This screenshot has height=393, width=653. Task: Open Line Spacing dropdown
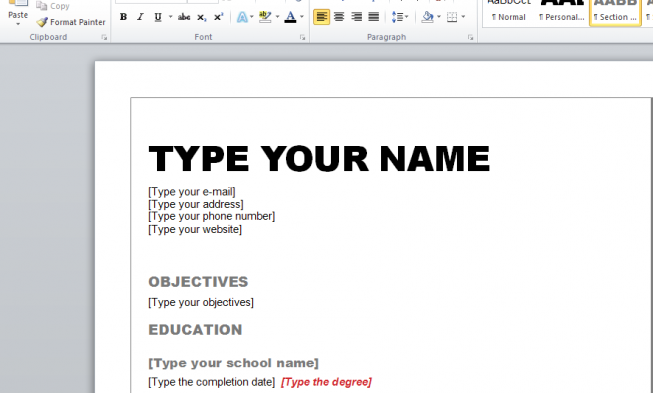(x=400, y=17)
